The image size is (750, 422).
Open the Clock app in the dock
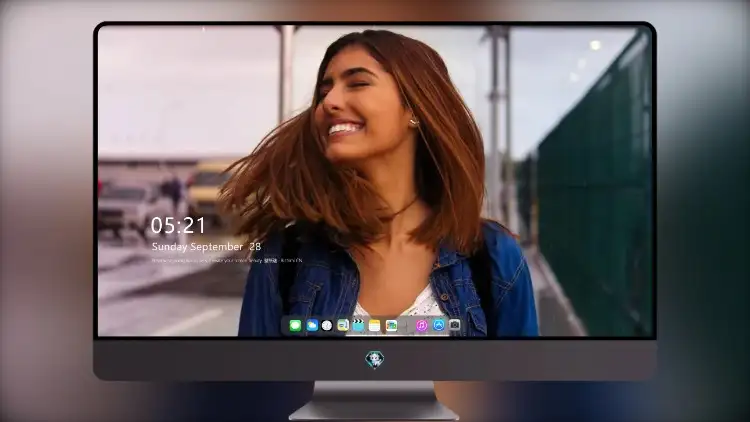click(x=327, y=326)
